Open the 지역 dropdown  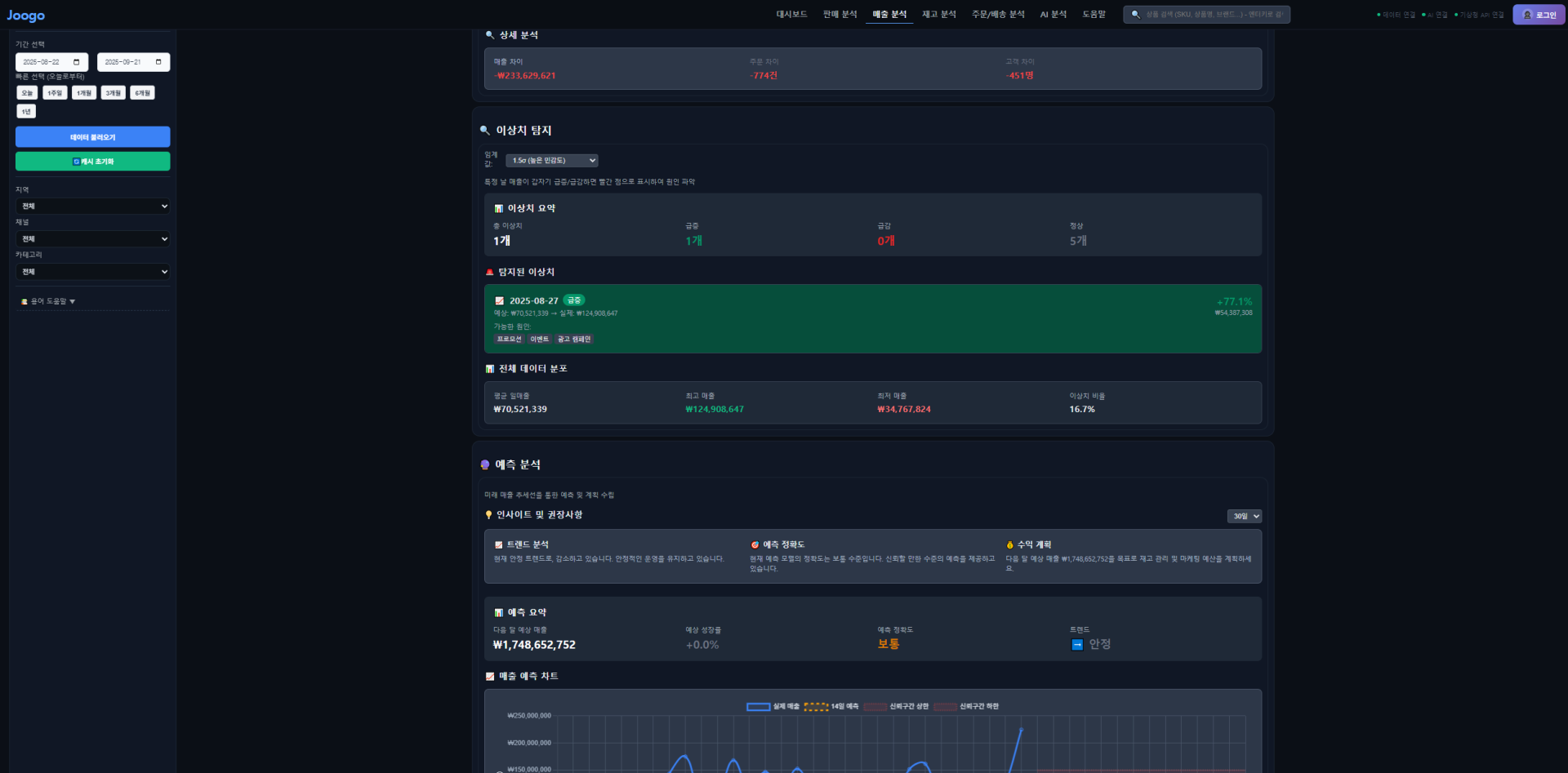(93, 207)
